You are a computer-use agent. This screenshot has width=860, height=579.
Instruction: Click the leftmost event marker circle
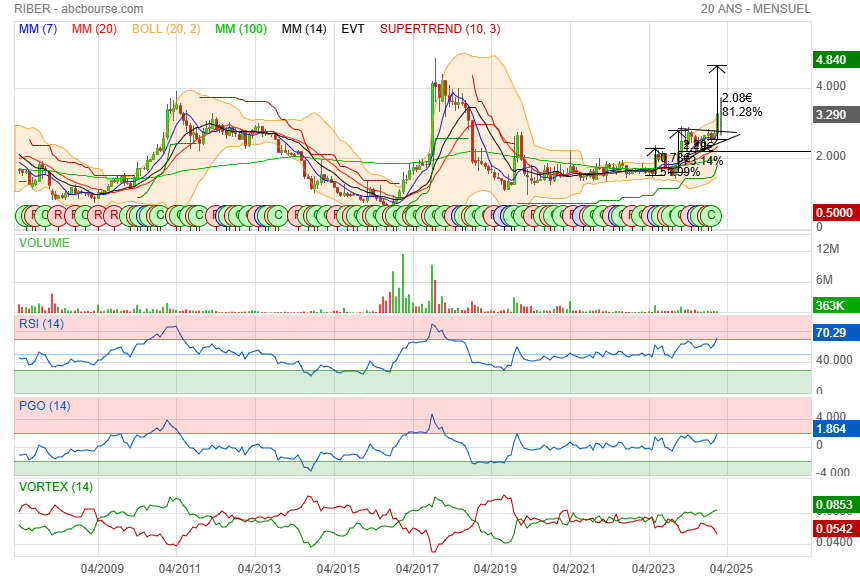[x=23, y=215]
